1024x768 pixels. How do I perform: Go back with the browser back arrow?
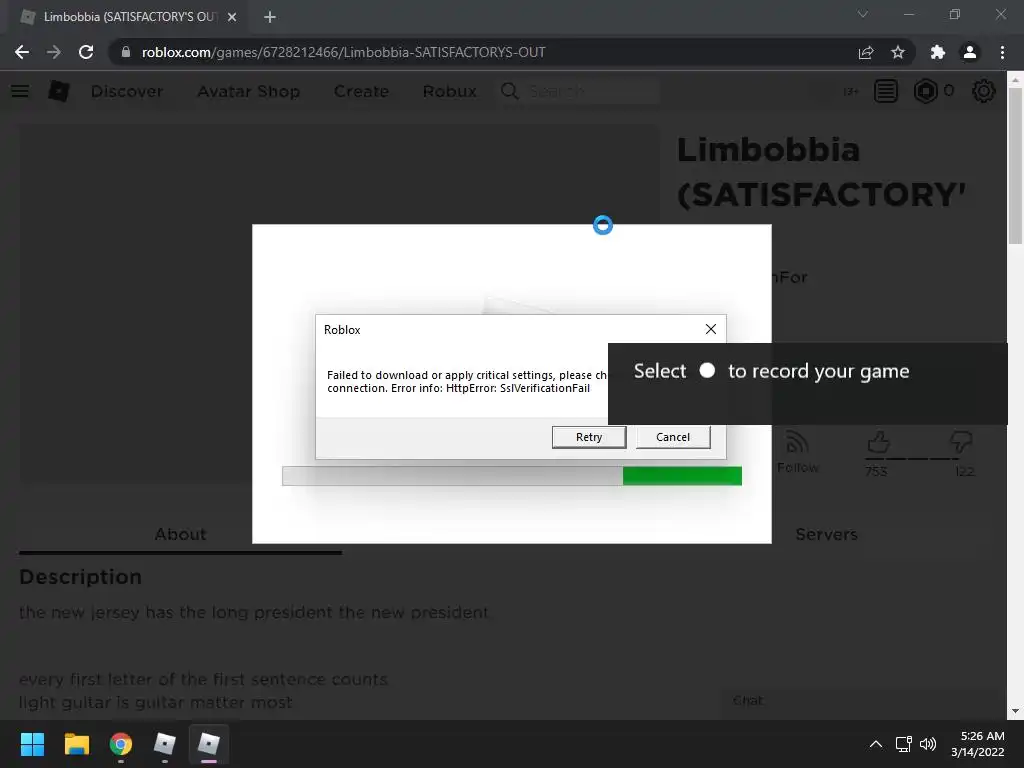click(22, 52)
